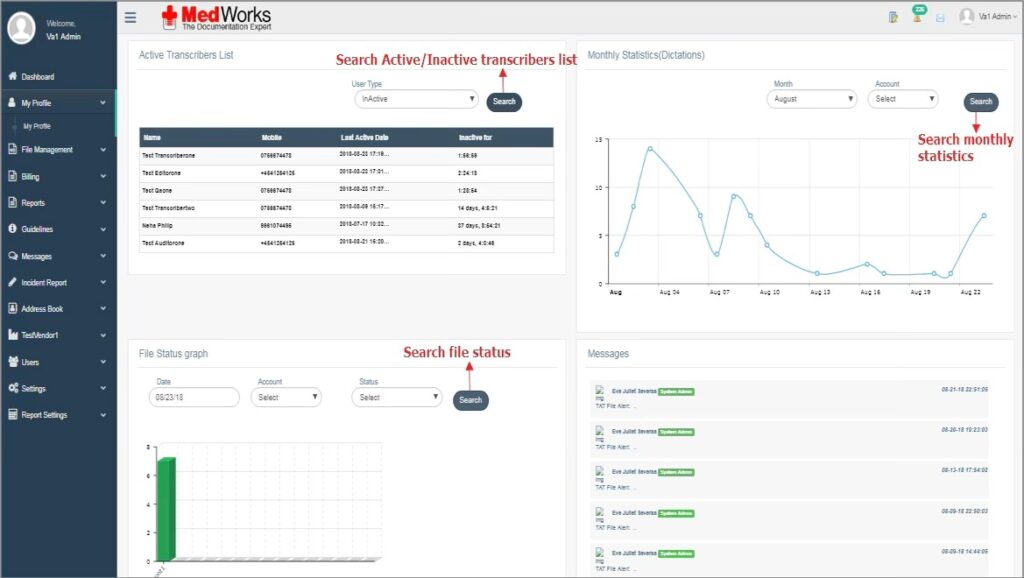Click Search button for Monthly Statistics
Viewport: 1024px width, 578px height.
point(980,102)
